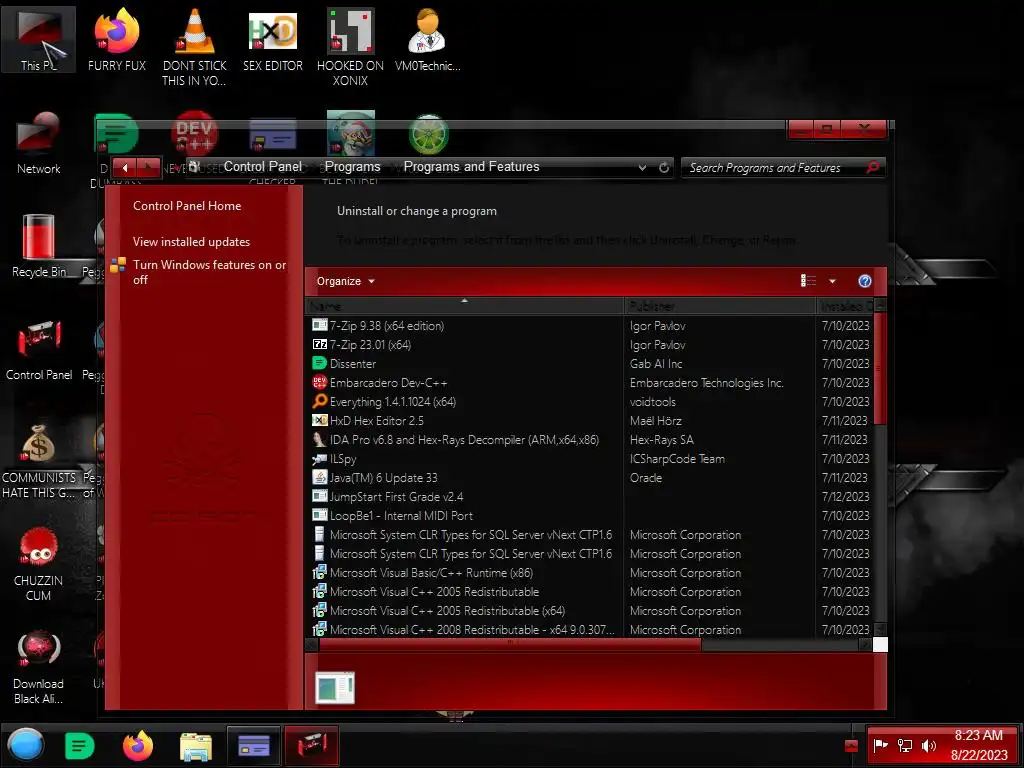Open Dissenter from the taskbar
This screenshot has width=1024, height=768.
coord(80,745)
